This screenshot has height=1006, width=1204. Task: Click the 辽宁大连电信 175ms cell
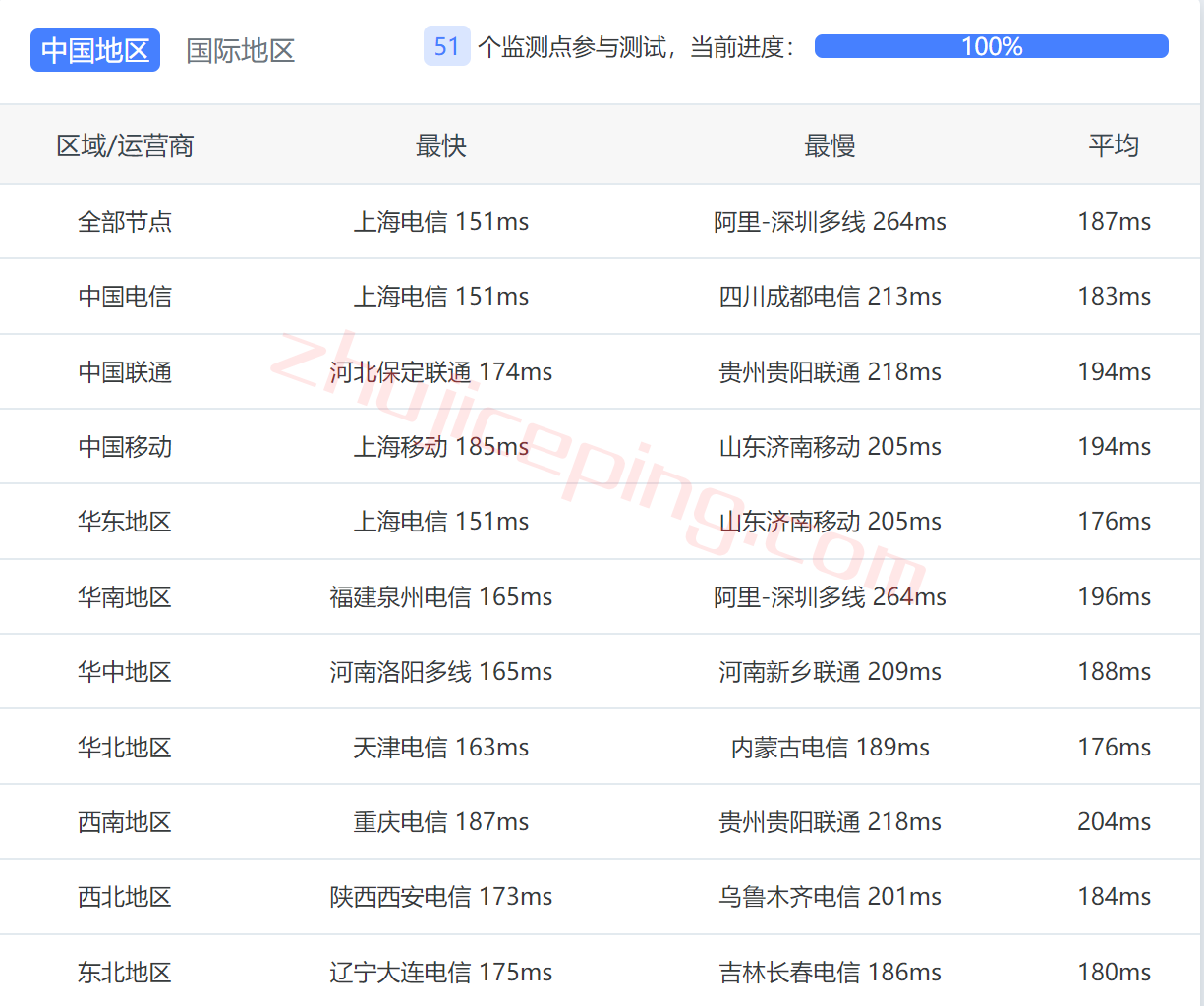[x=441, y=972]
